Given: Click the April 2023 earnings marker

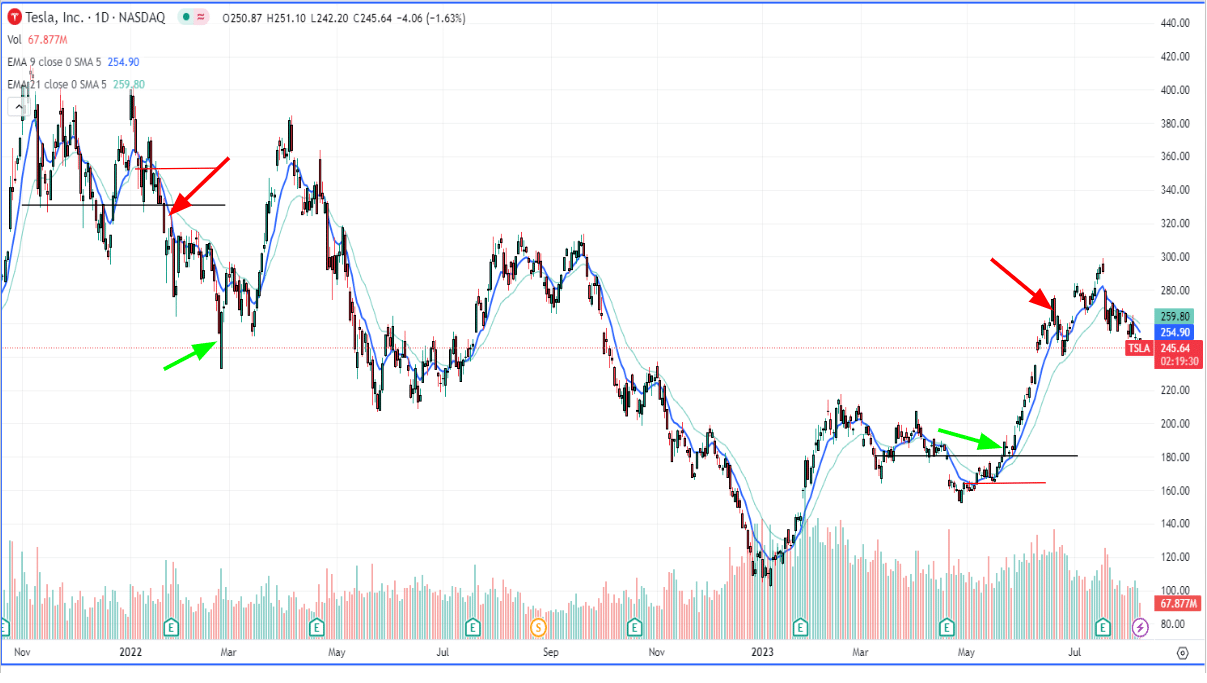Looking at the screenshot, I should point(947,627).
